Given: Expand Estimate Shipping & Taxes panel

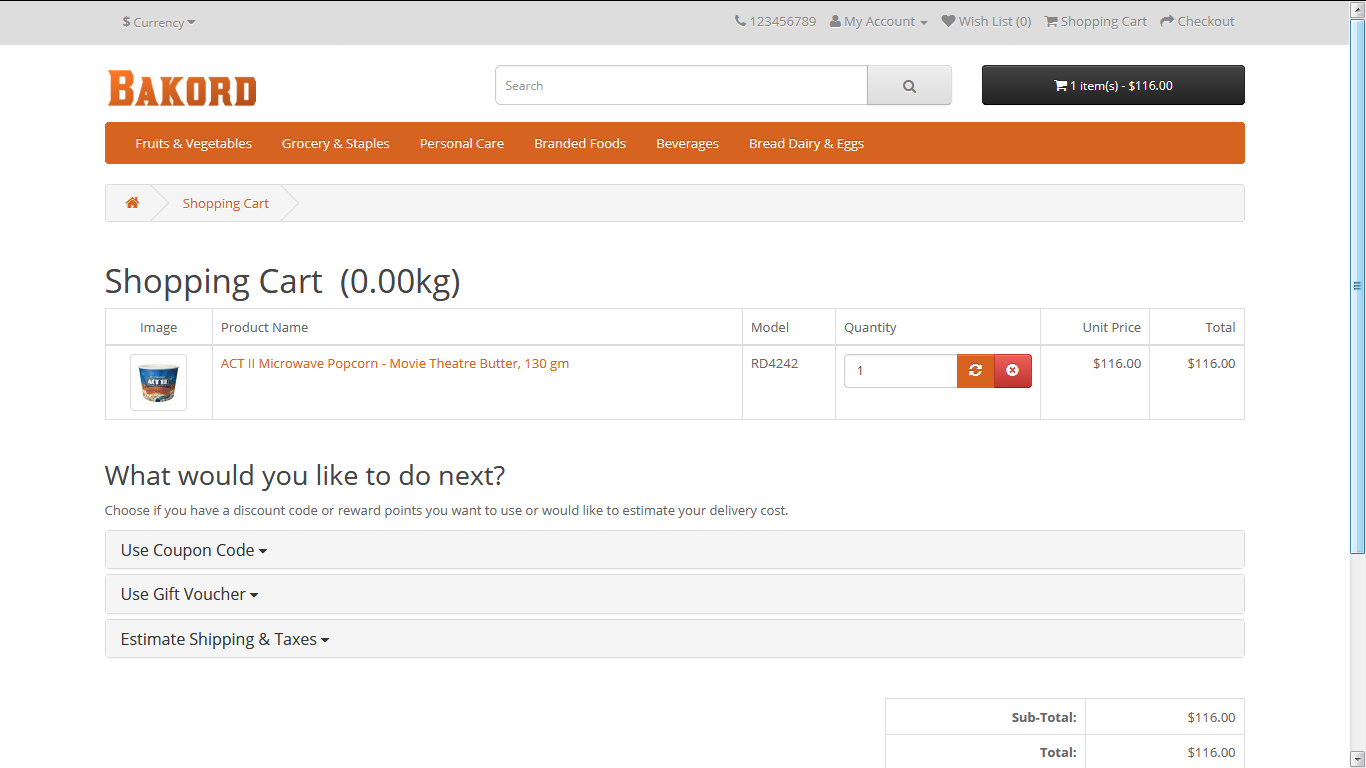Looking at the screenshot, I should click(x=225, y=639).
